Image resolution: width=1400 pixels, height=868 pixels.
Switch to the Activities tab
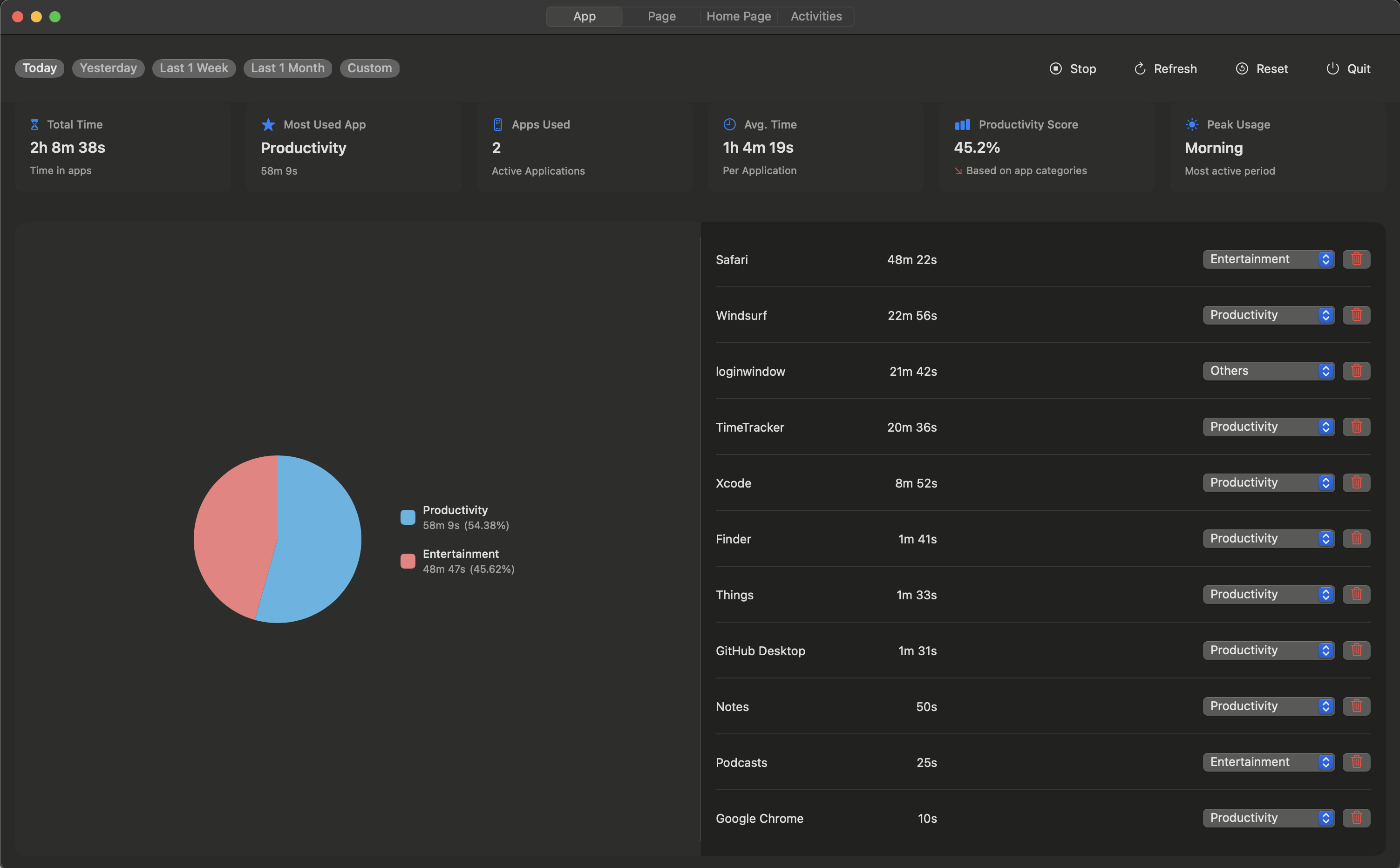click(817, 16)
